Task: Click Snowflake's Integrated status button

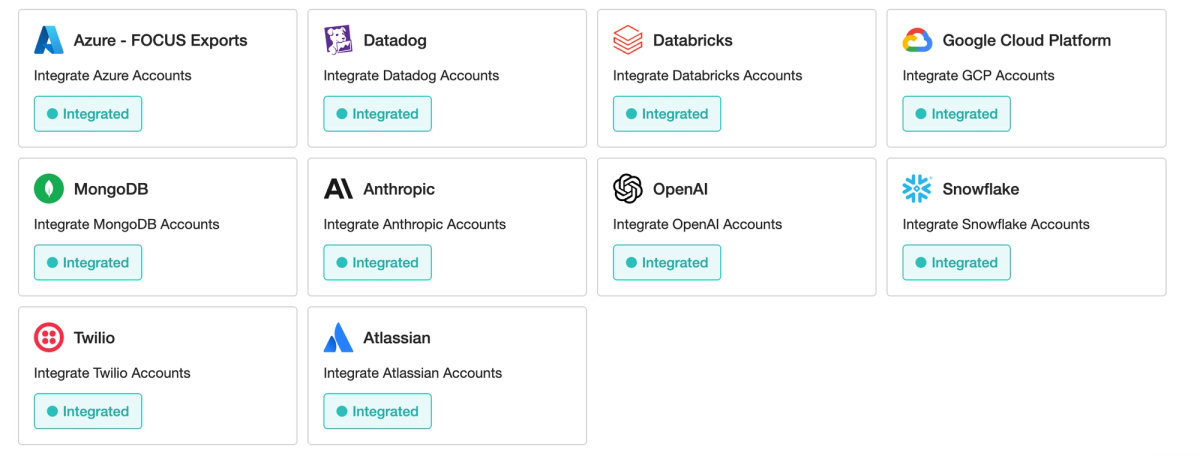Action: point(957,263)
